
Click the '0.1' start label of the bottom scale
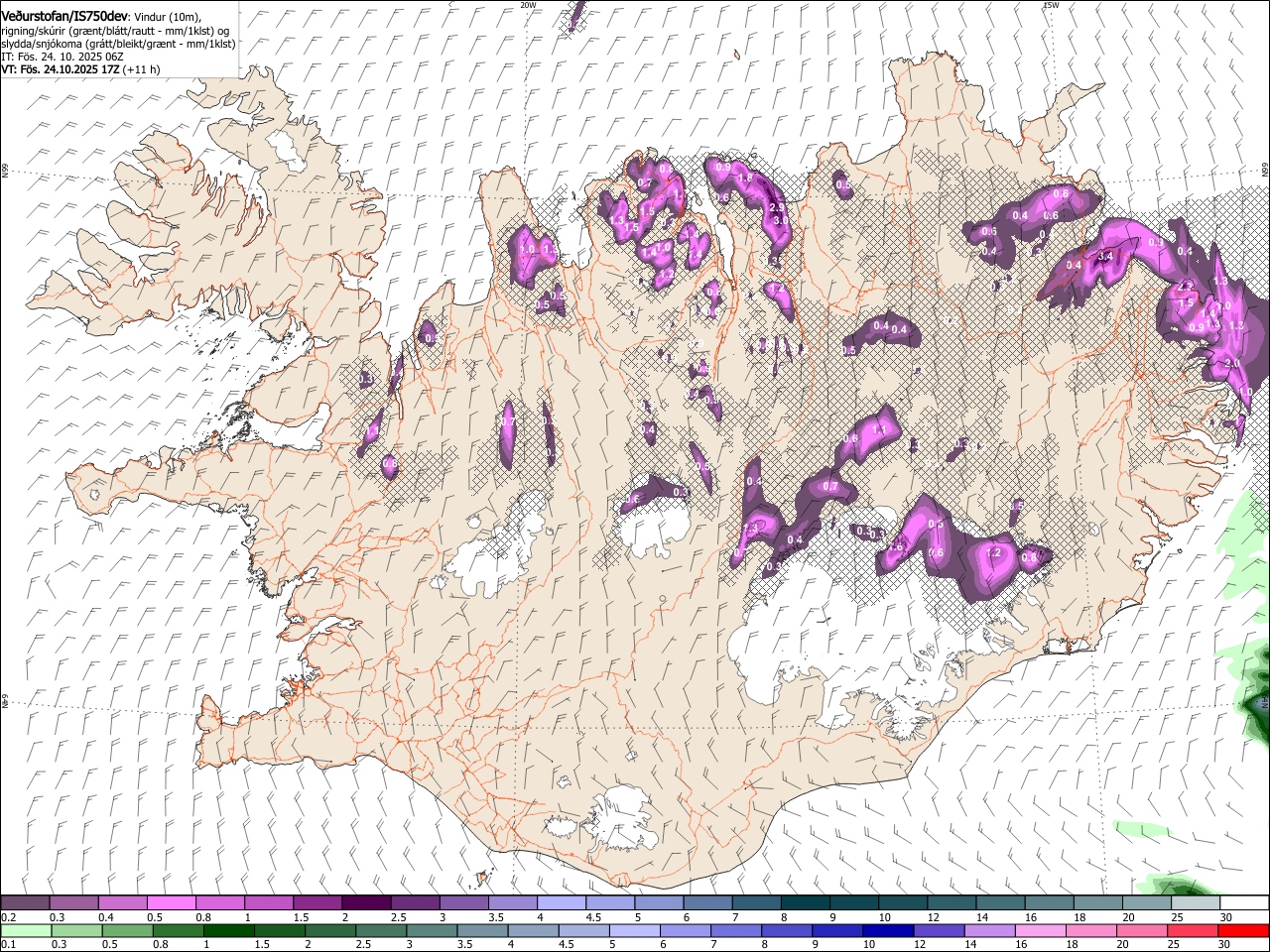tap(9, 944)
